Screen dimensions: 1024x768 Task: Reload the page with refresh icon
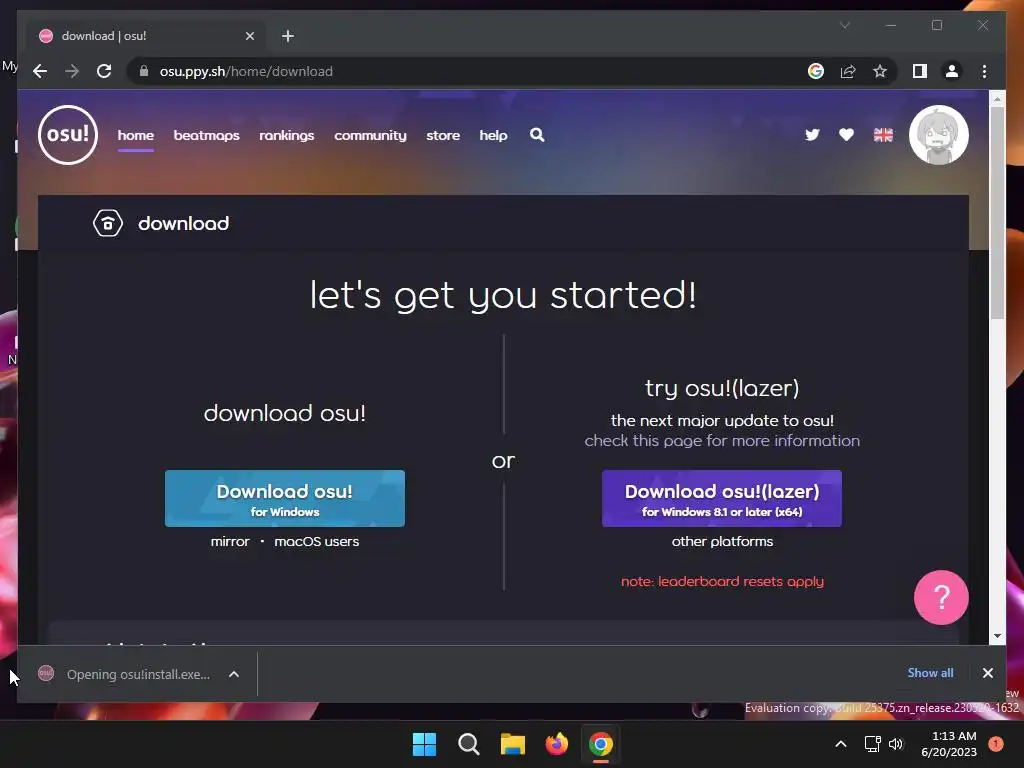click(x=104, y=71)
